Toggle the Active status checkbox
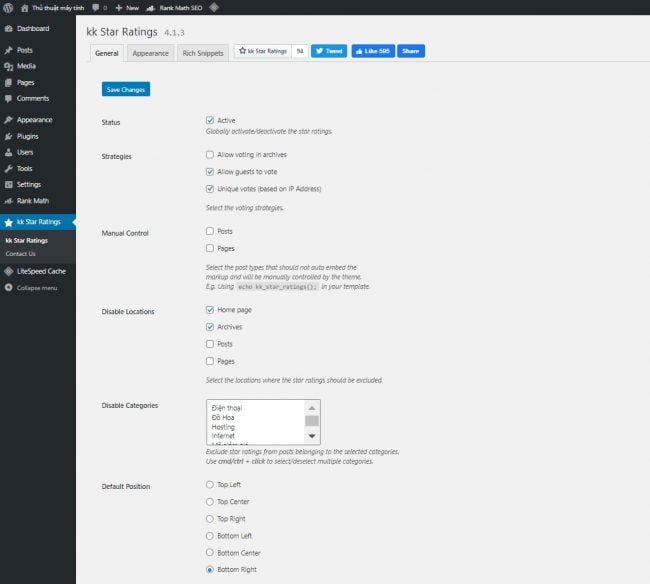This screenshot has height=584, width=650. point(210,120)
